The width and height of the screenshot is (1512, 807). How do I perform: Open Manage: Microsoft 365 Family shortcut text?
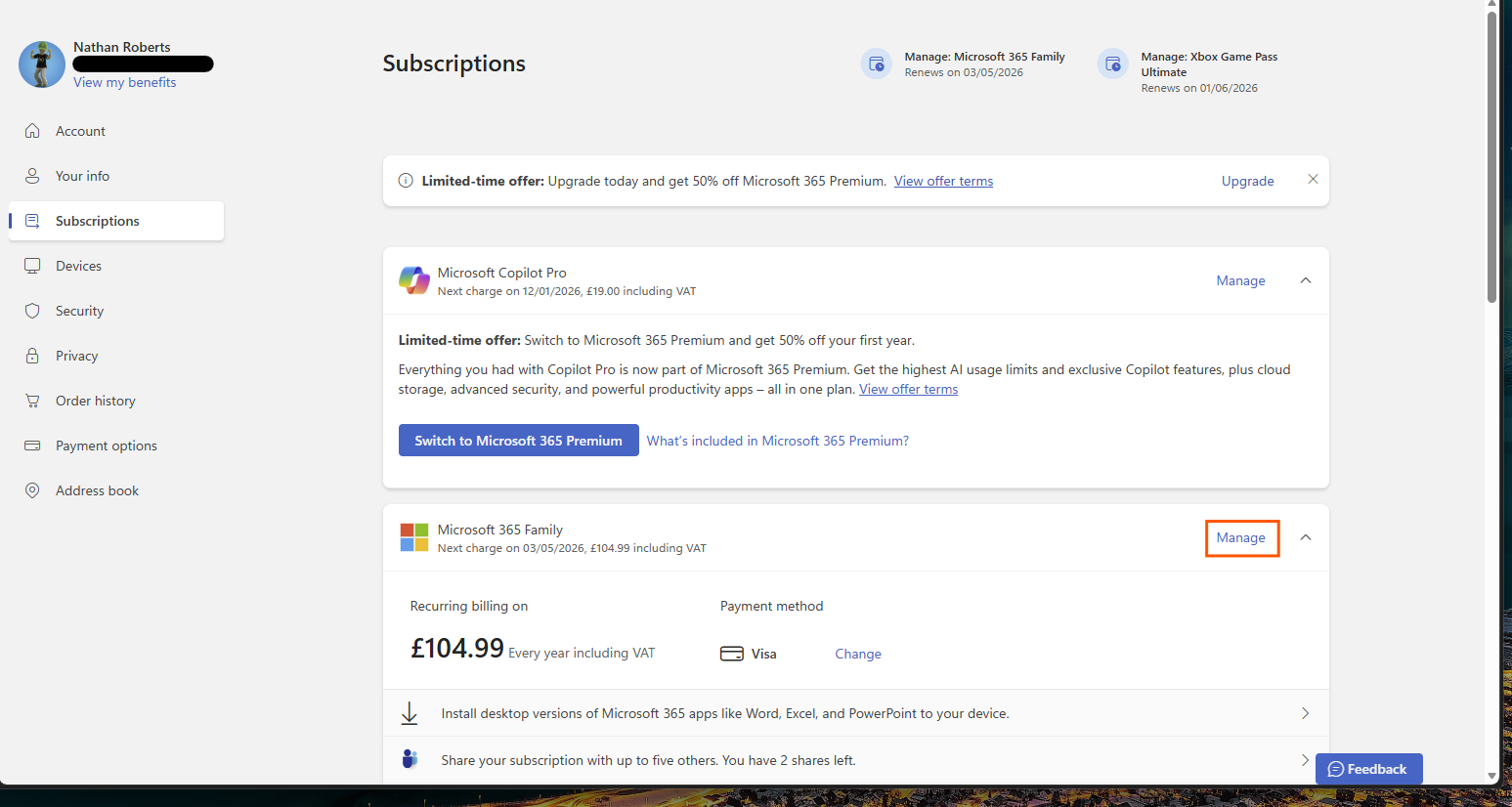(984, 57)
